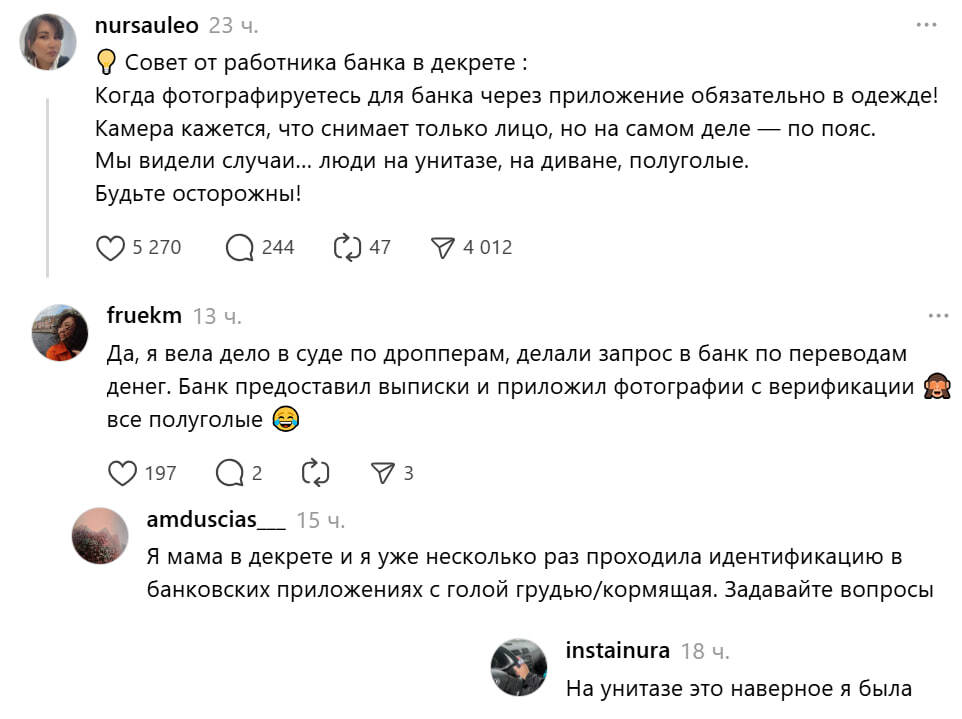The image size is (962, 719).
Task: Share fruekm's comment via send icon
Action: [382, 473]
